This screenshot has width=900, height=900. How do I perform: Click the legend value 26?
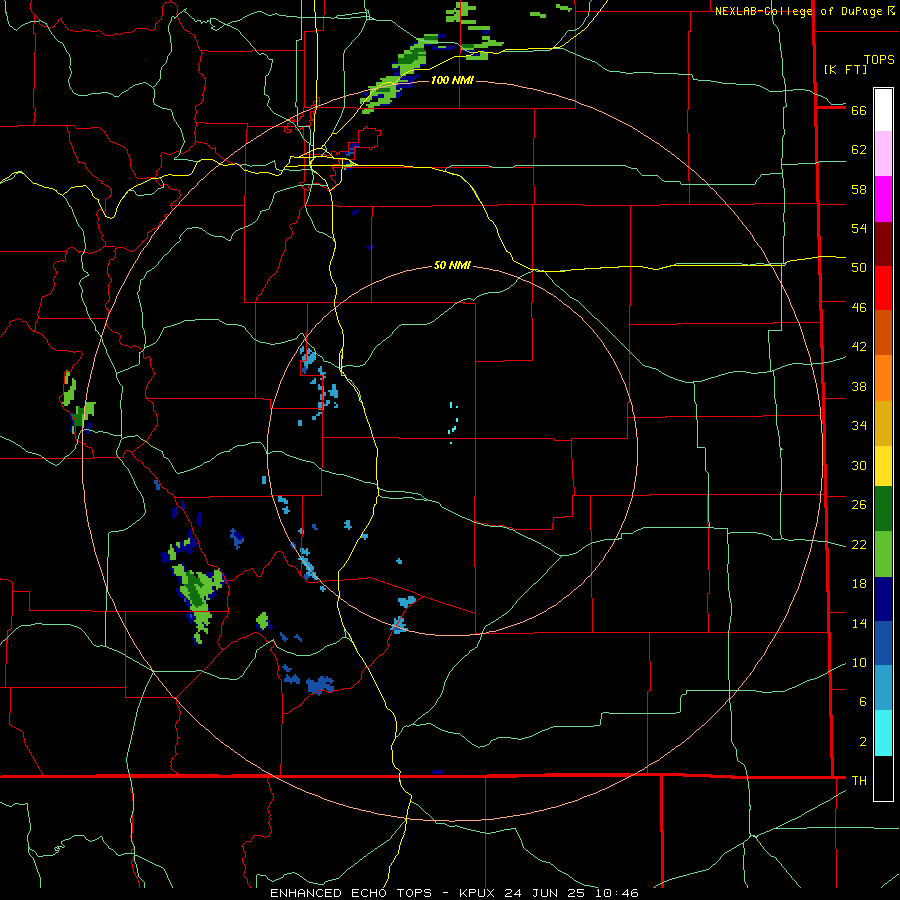click(x=859, y=505)
